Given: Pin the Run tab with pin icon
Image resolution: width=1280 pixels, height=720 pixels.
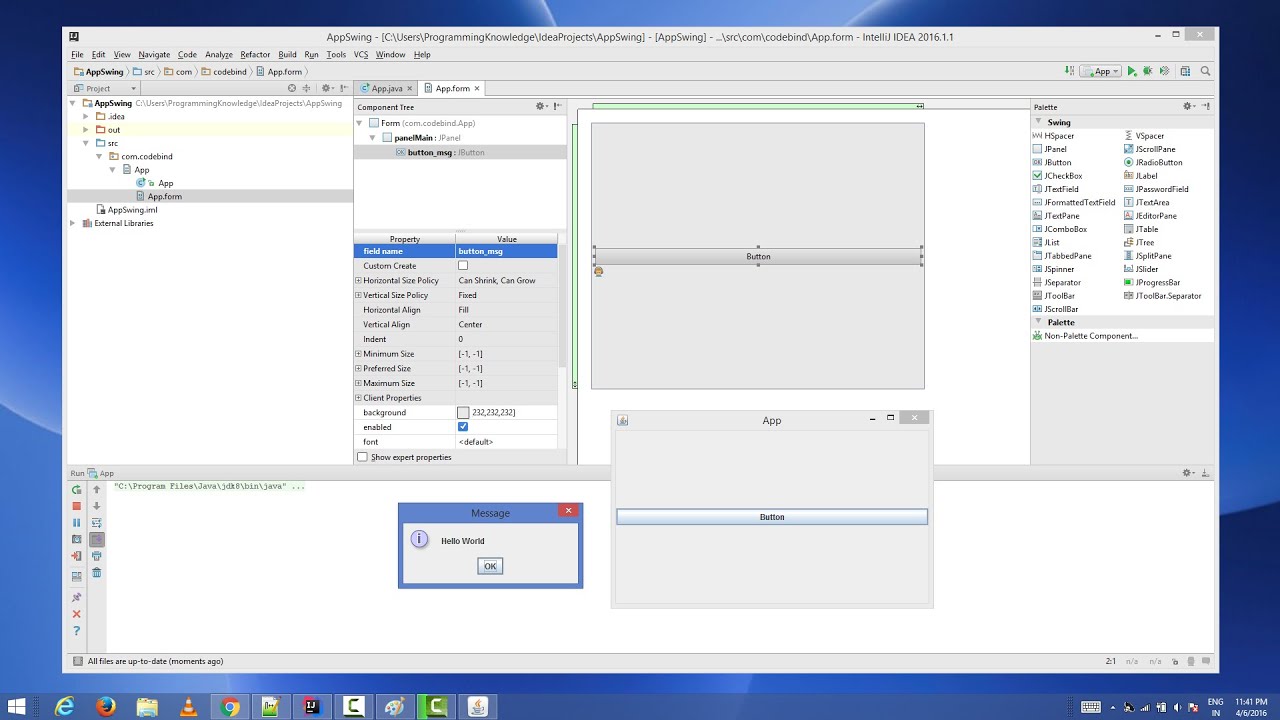Looking at the screenshot, I should pyautogui.click(x=76, y=597).
